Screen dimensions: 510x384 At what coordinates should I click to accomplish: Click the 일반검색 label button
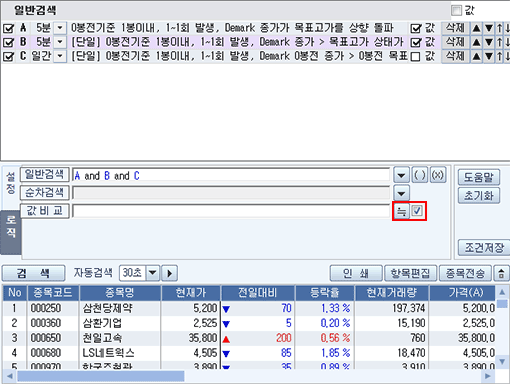[44, 174]
